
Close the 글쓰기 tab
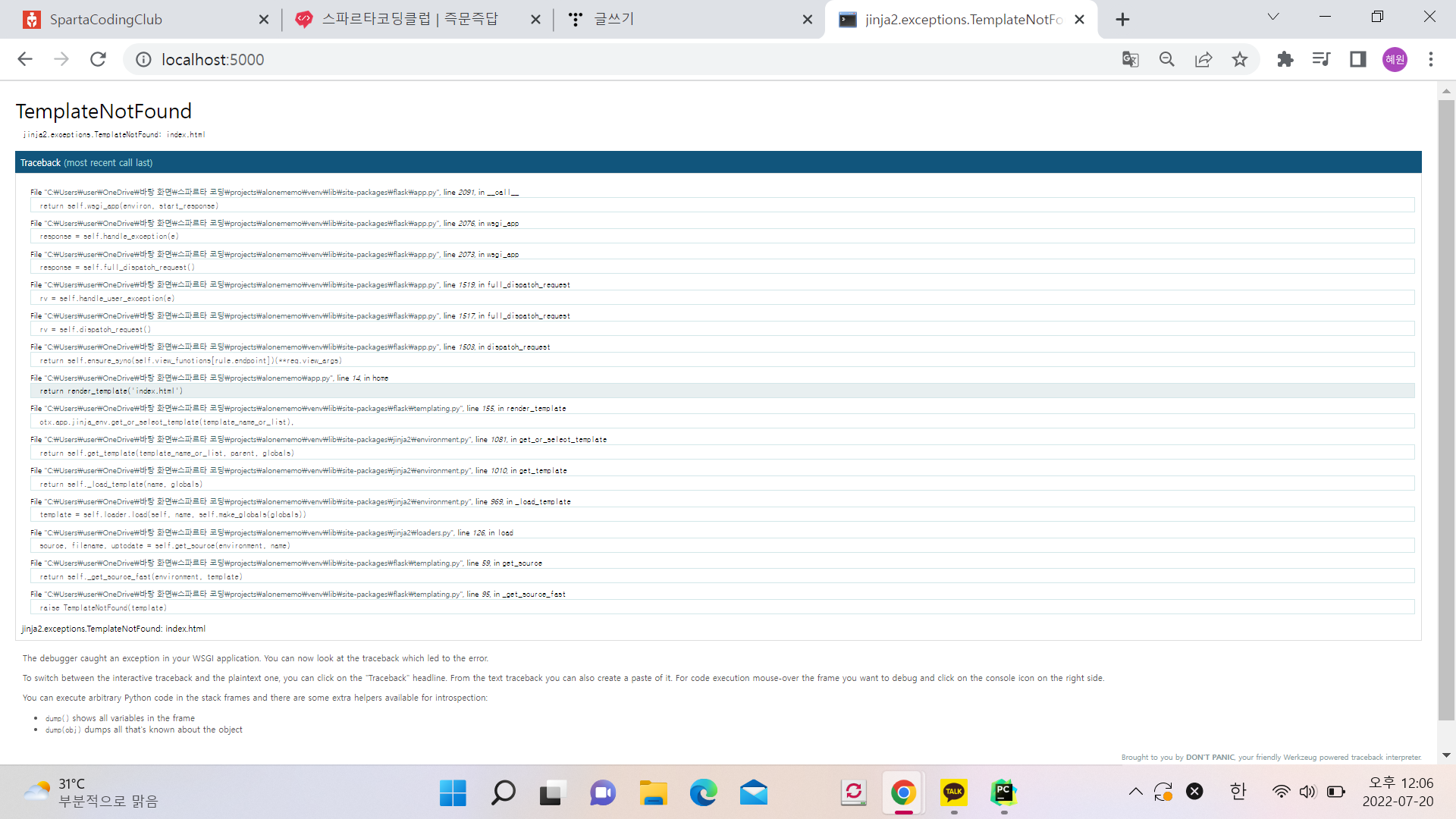coord(808,20)
